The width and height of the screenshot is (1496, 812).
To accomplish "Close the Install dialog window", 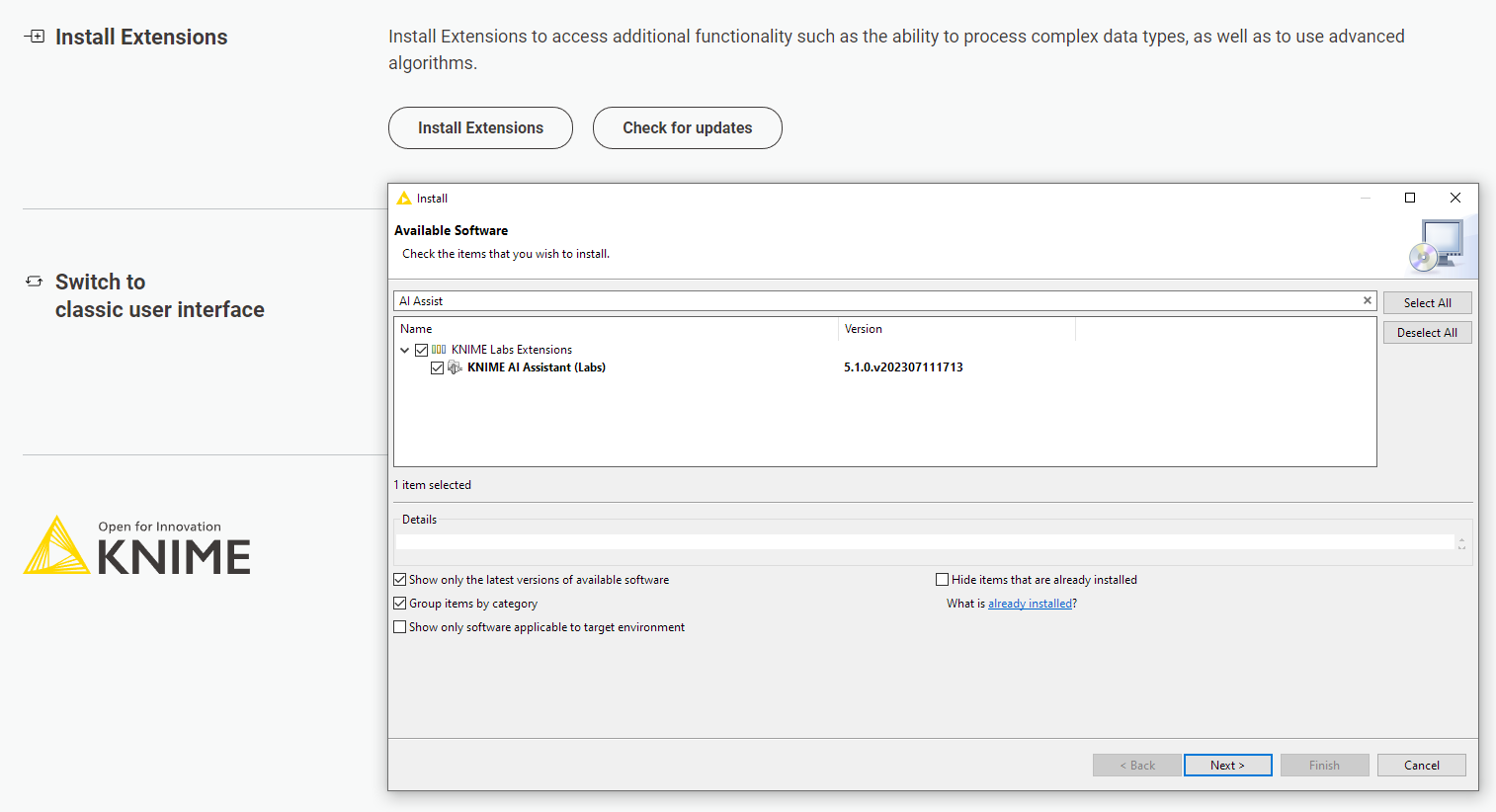I will [1455, 198].
